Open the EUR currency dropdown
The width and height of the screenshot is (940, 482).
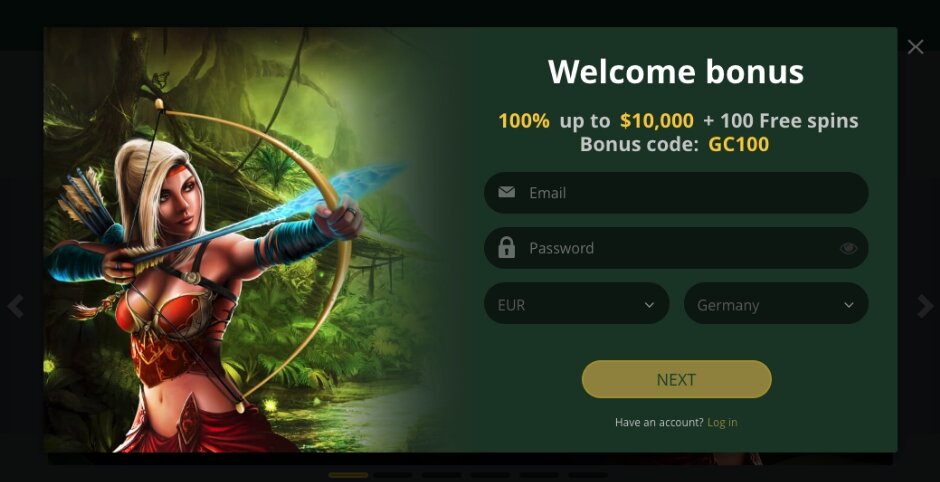(x=576, y=304)
